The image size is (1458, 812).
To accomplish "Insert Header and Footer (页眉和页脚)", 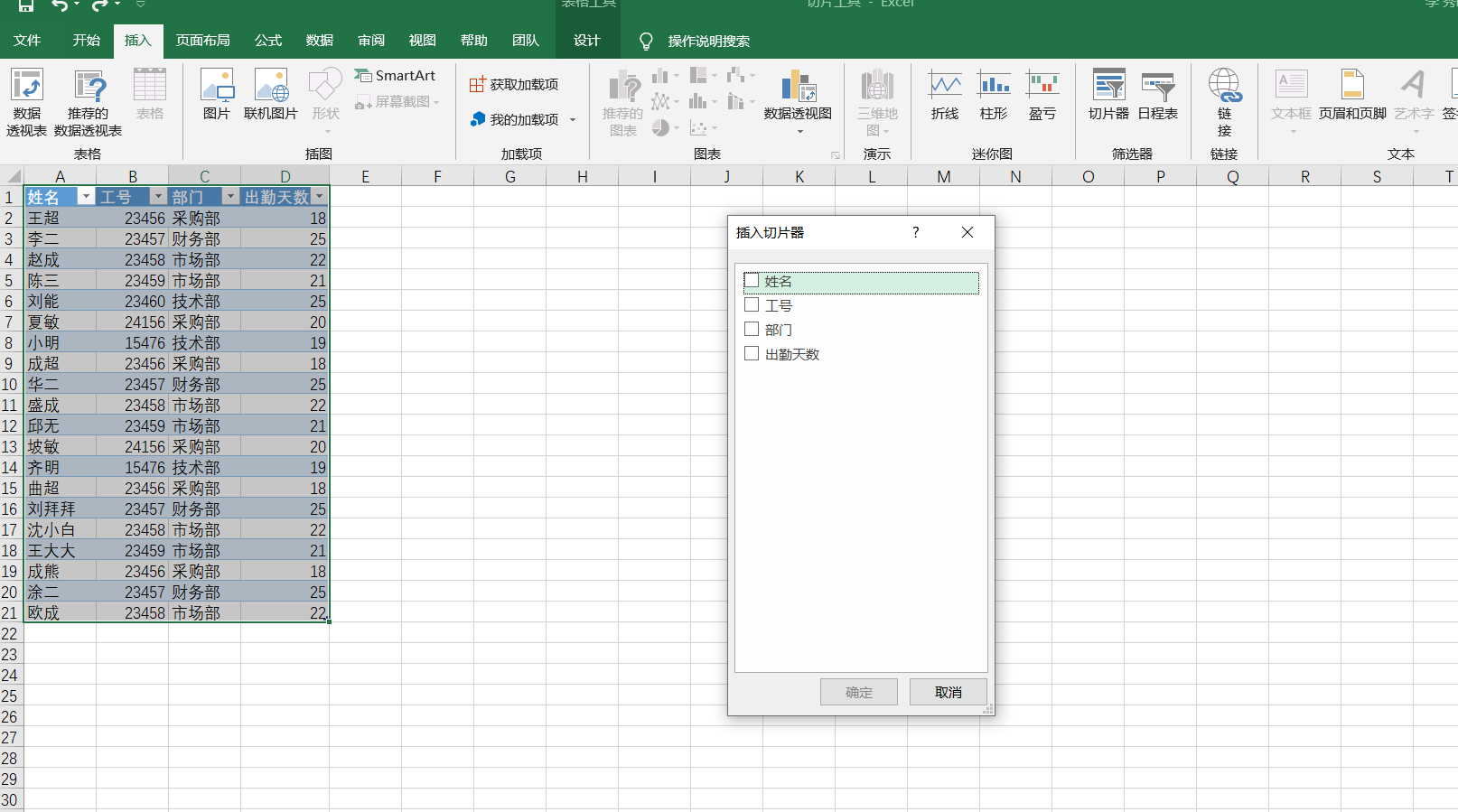I will click(1352, 95).
